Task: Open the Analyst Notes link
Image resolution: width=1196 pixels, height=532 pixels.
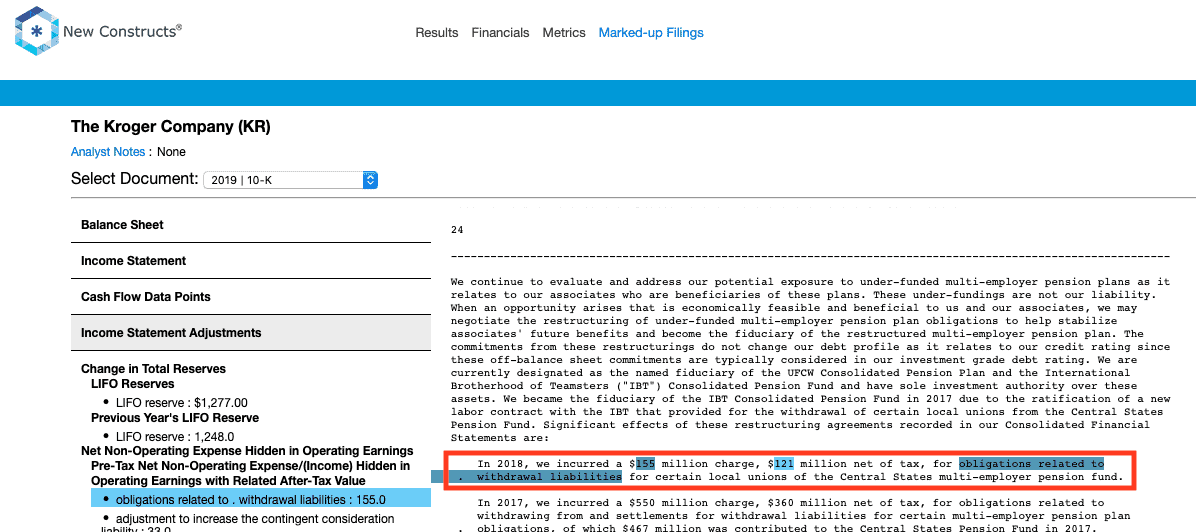Action: (108, 152)
